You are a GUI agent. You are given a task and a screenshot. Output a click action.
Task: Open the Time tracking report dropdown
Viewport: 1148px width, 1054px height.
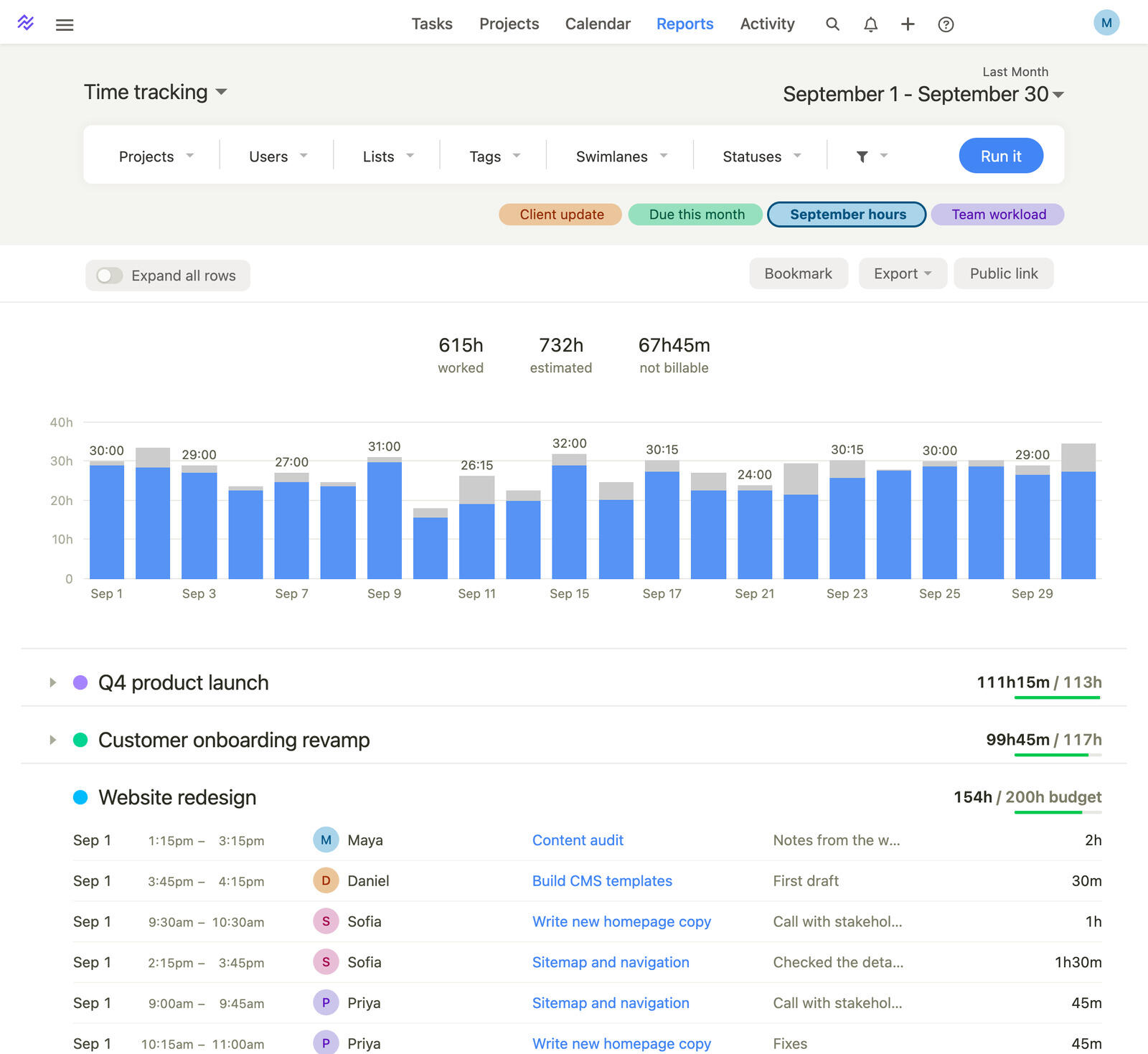pyautogui.click(x=156, y=92)
